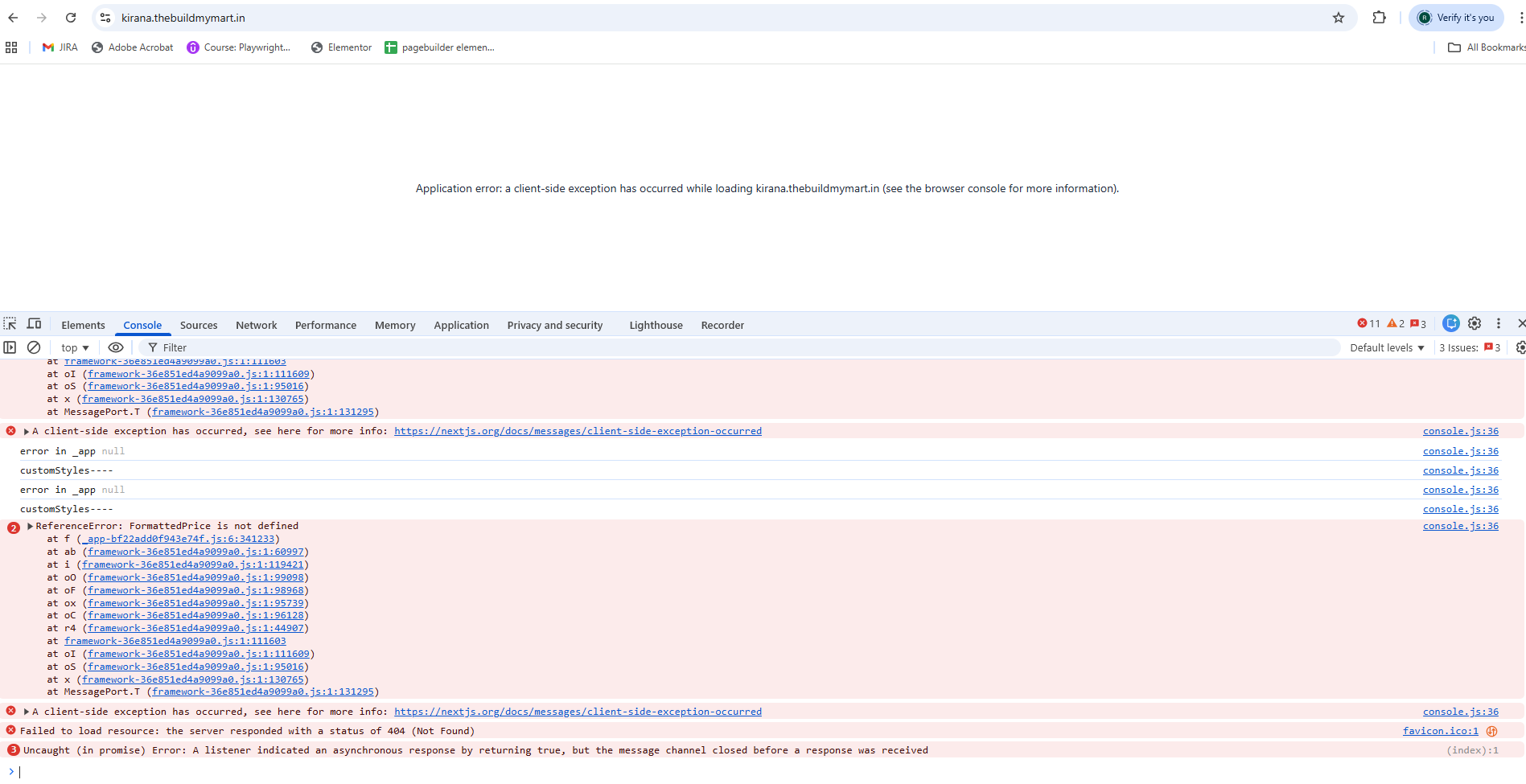1526x784 pixels.
Task: Open the Privacy and security tab
Action: (x=555, y=325)
